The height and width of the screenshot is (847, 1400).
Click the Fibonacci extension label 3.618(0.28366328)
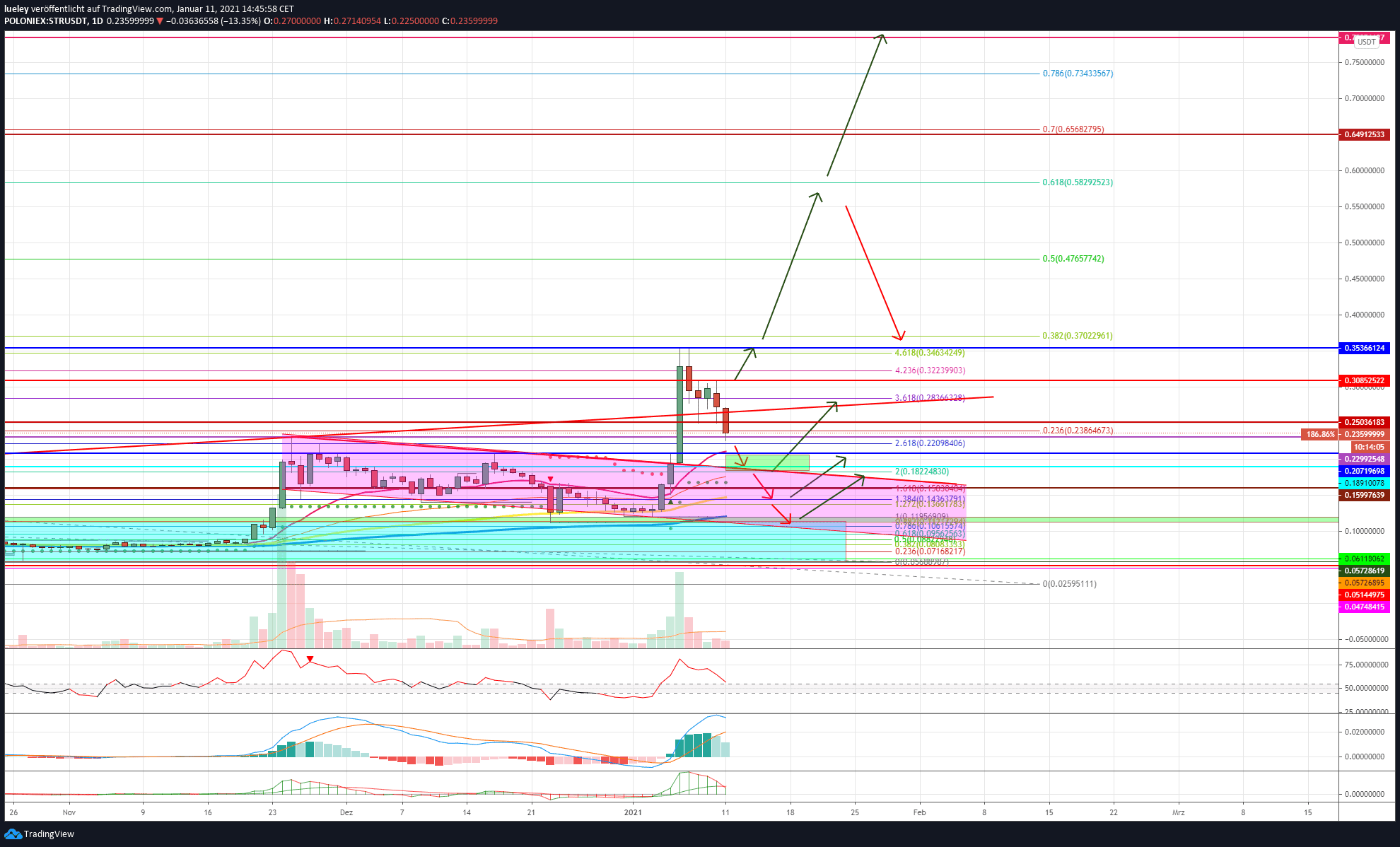930,398
